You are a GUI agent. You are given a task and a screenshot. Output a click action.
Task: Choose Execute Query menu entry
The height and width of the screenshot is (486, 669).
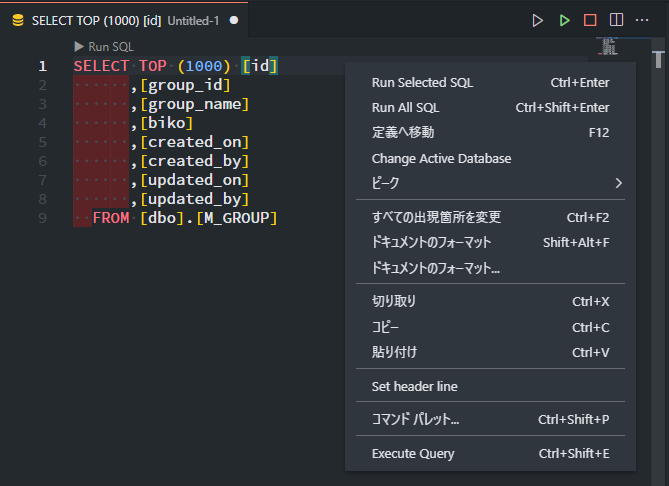pyautogui.click(x=490, y=454)
